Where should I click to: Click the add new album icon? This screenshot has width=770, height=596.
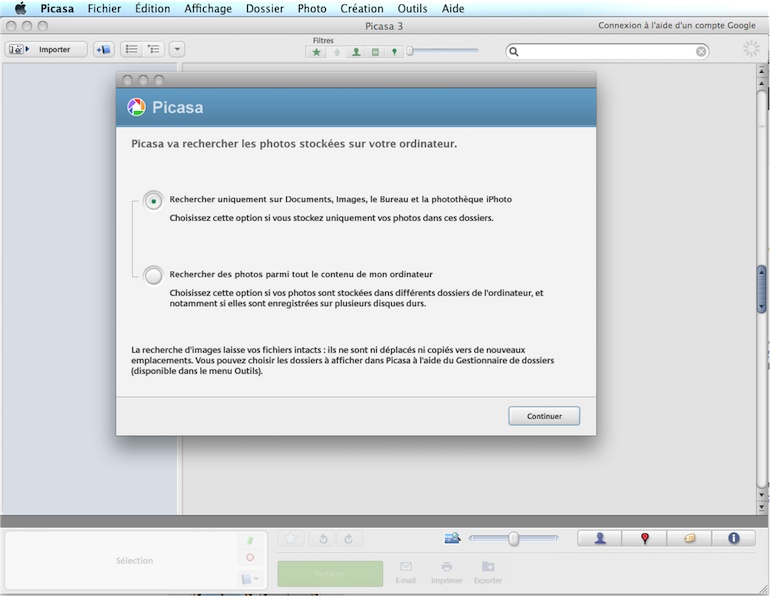click(104, 49)
